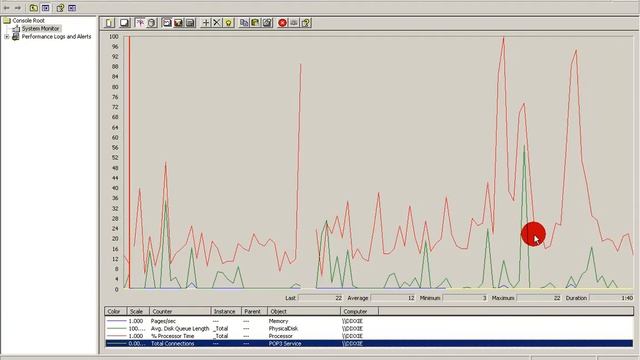640x360 pixels.
Task: Click the red Freeze Display icon
Action: tap(282, 23)
